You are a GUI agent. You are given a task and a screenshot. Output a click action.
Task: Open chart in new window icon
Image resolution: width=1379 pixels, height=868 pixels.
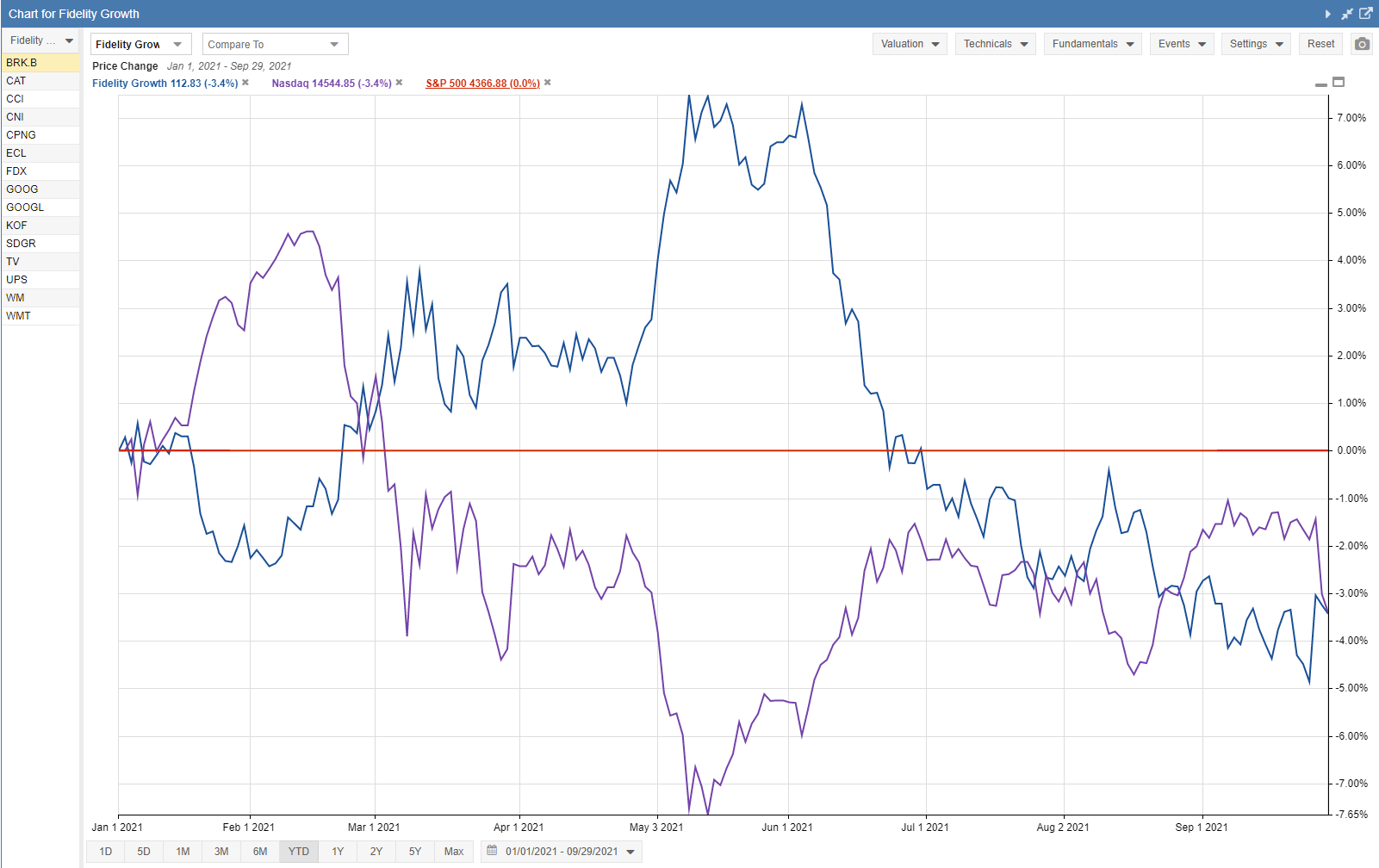click(1365, 14)
